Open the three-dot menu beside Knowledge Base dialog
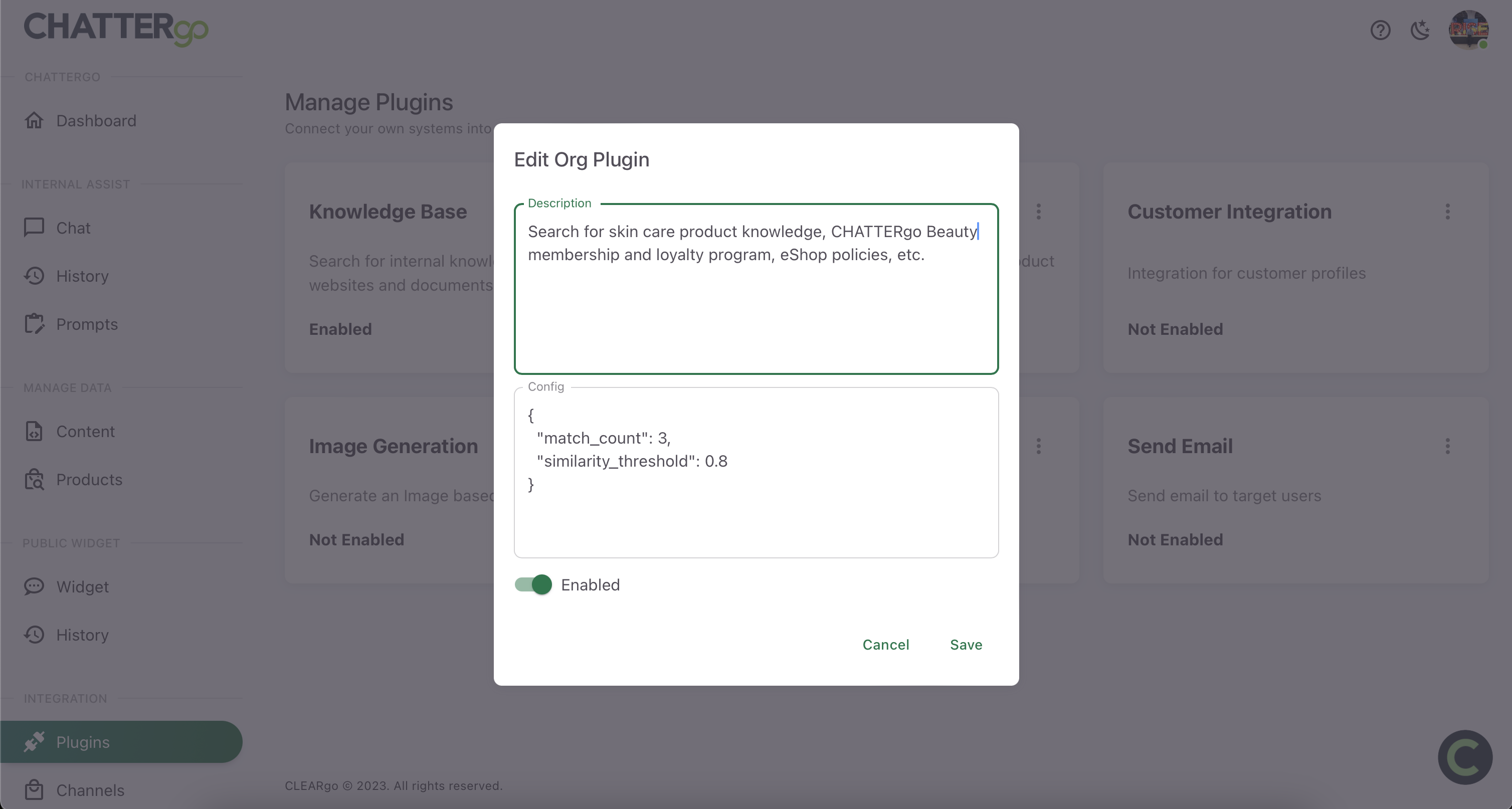Viewport: 1512px width, 809px height. (1038, 212)
